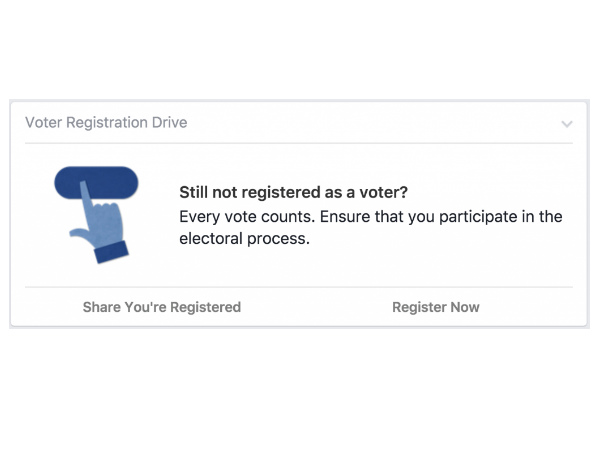
Task: Click the word 'Register' in right action
Action: point(419,307)
